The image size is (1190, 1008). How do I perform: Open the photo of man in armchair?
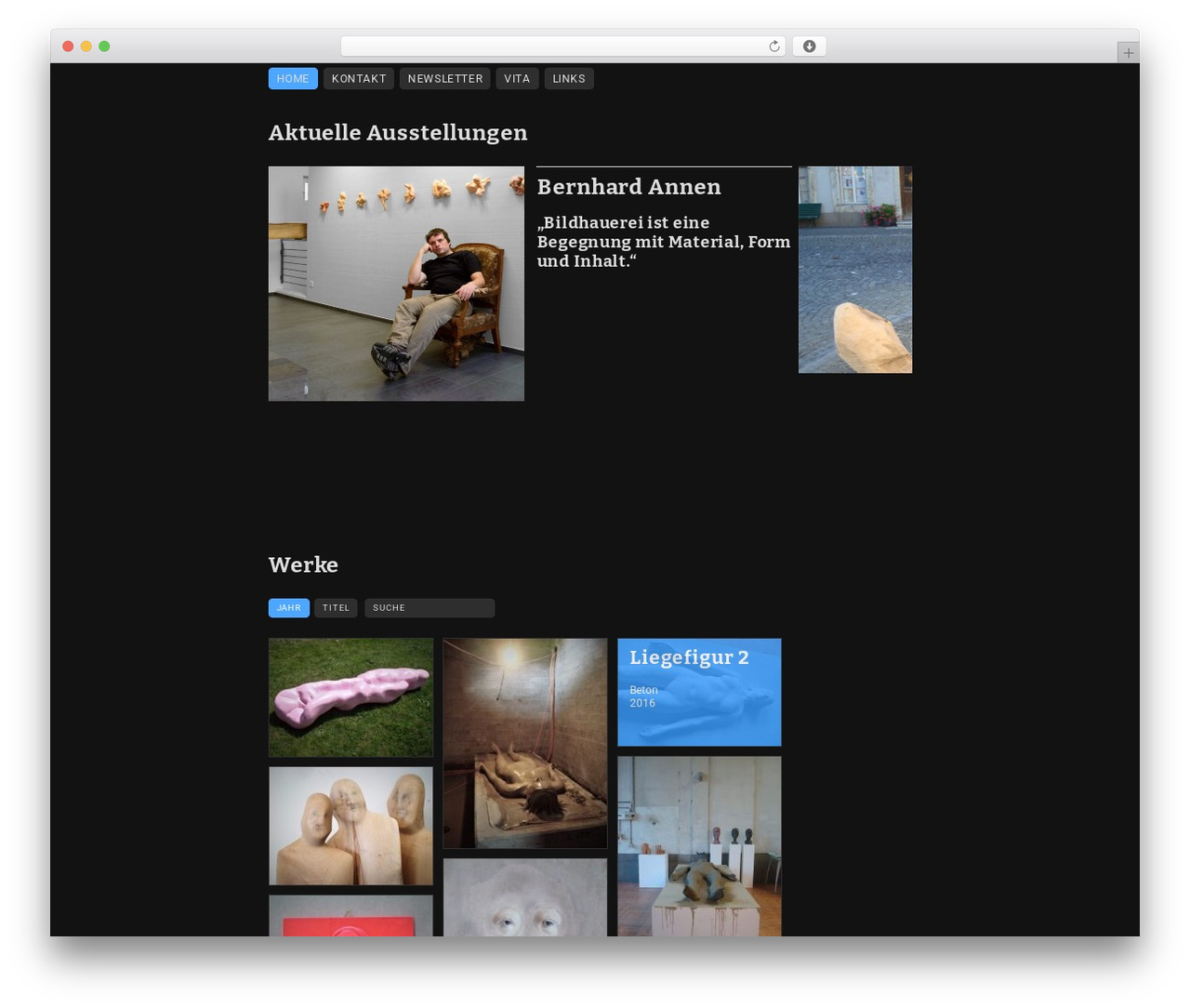[396, 284]
